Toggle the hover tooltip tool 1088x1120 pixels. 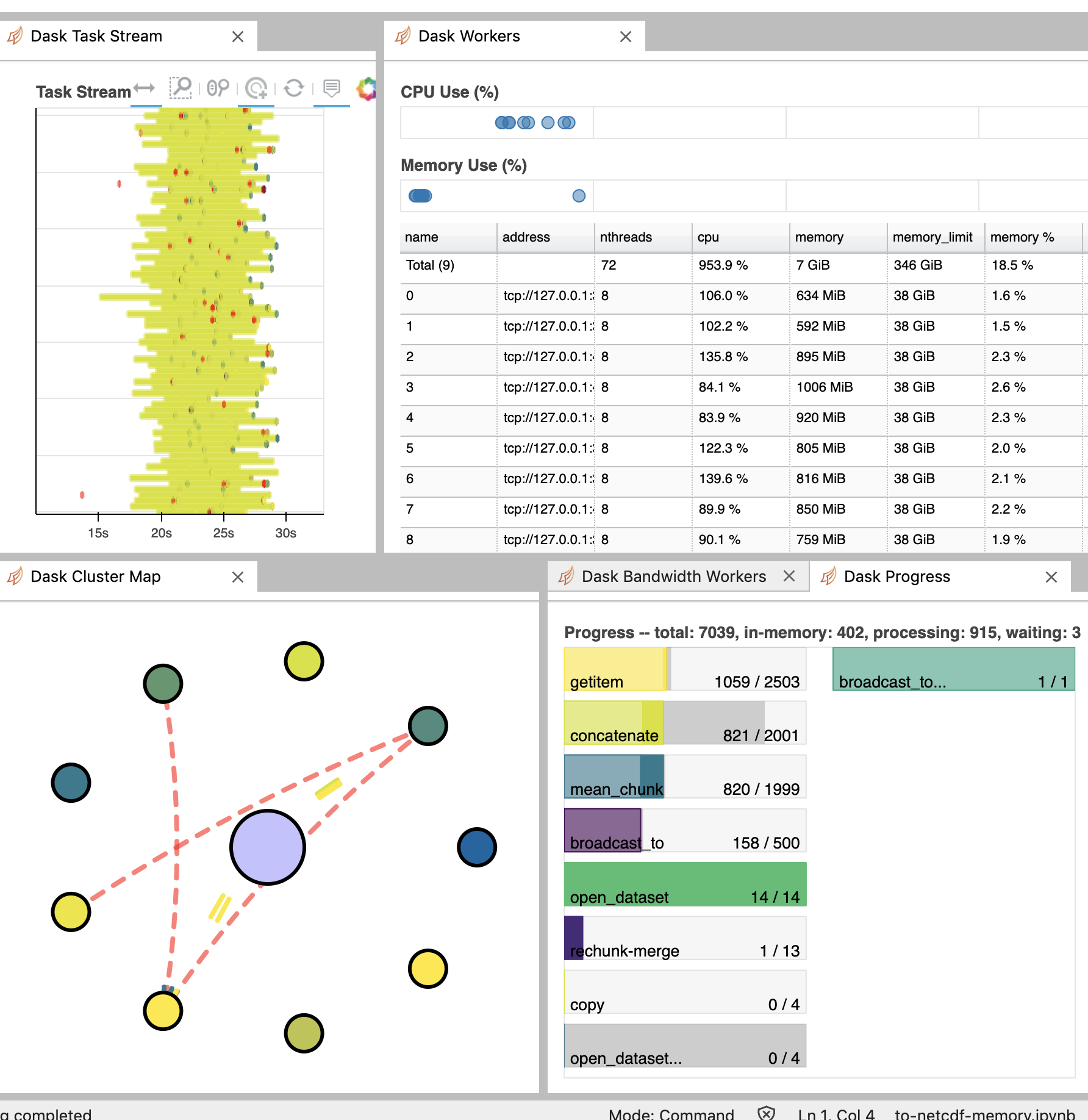[331, 89]
